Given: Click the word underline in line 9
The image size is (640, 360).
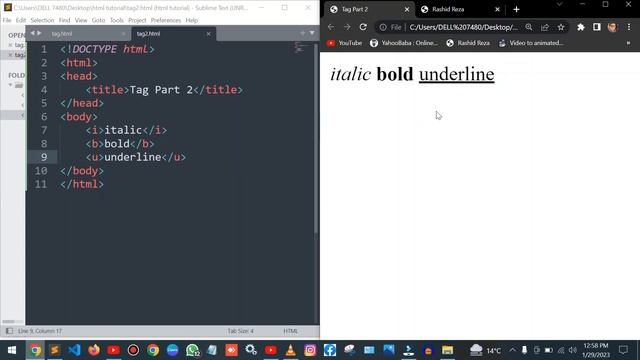Looking at the screenshot, I should click(133, 157).
